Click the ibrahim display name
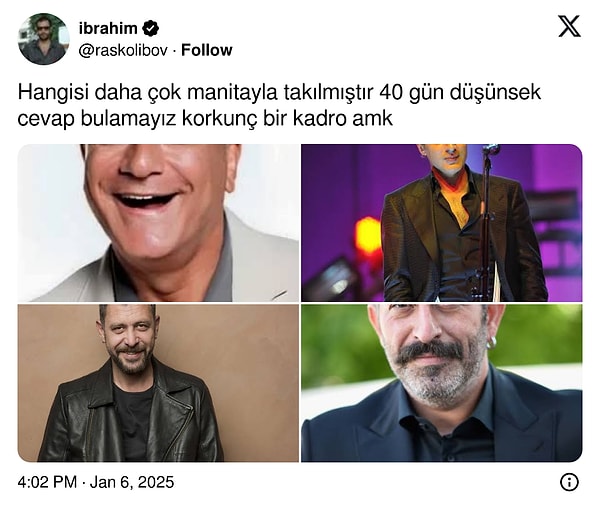The image size is (600, 512). pos(108,28)
